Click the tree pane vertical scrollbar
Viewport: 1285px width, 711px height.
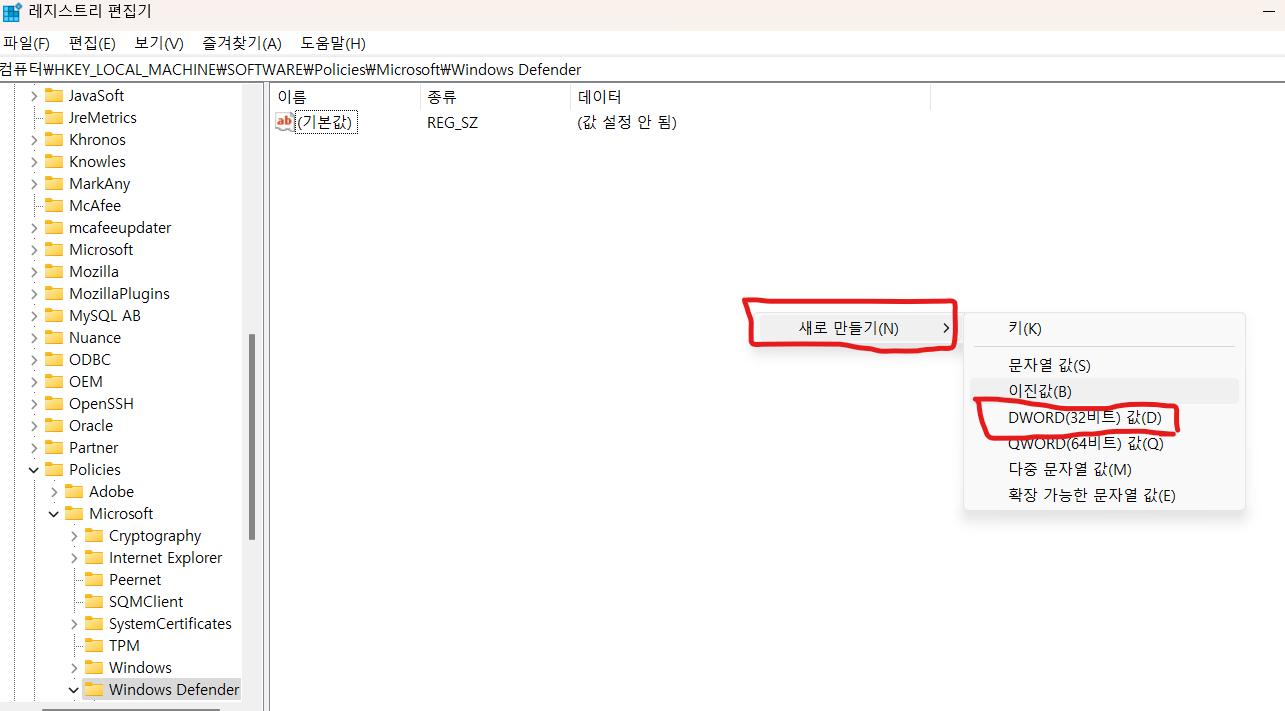tap(252, 437)
